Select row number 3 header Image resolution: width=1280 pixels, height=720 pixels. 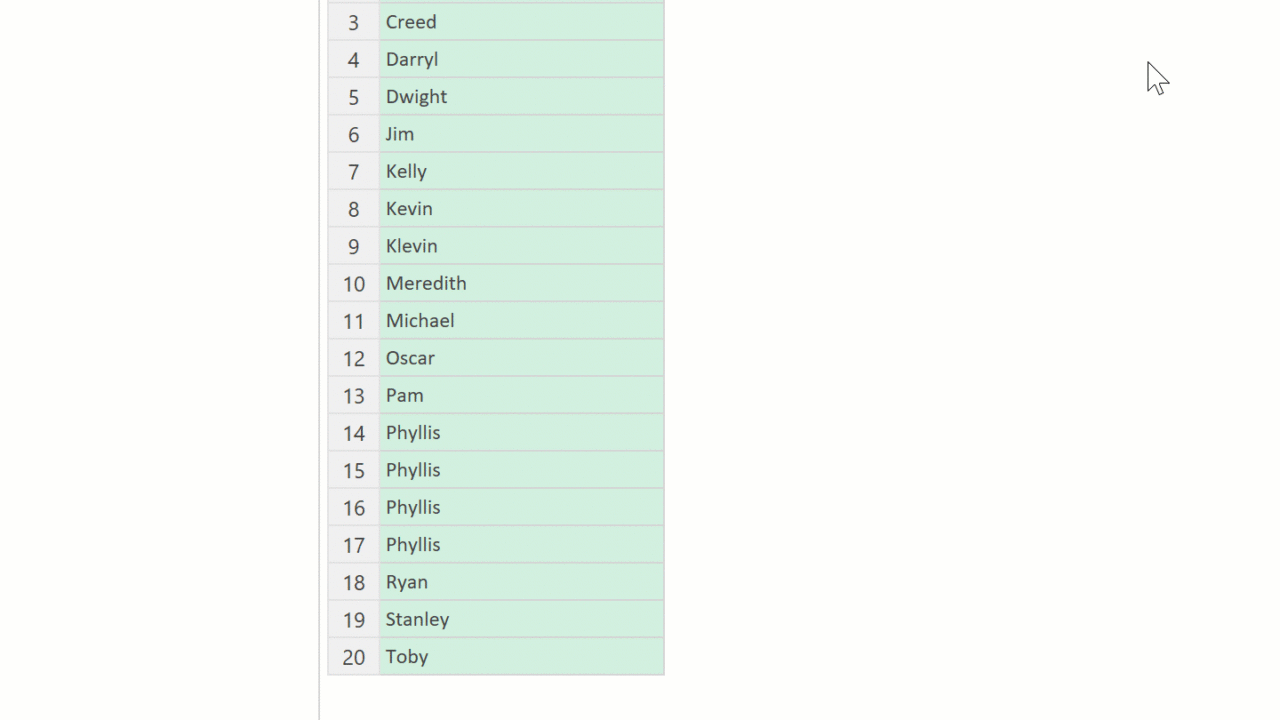tap(353, 22)
